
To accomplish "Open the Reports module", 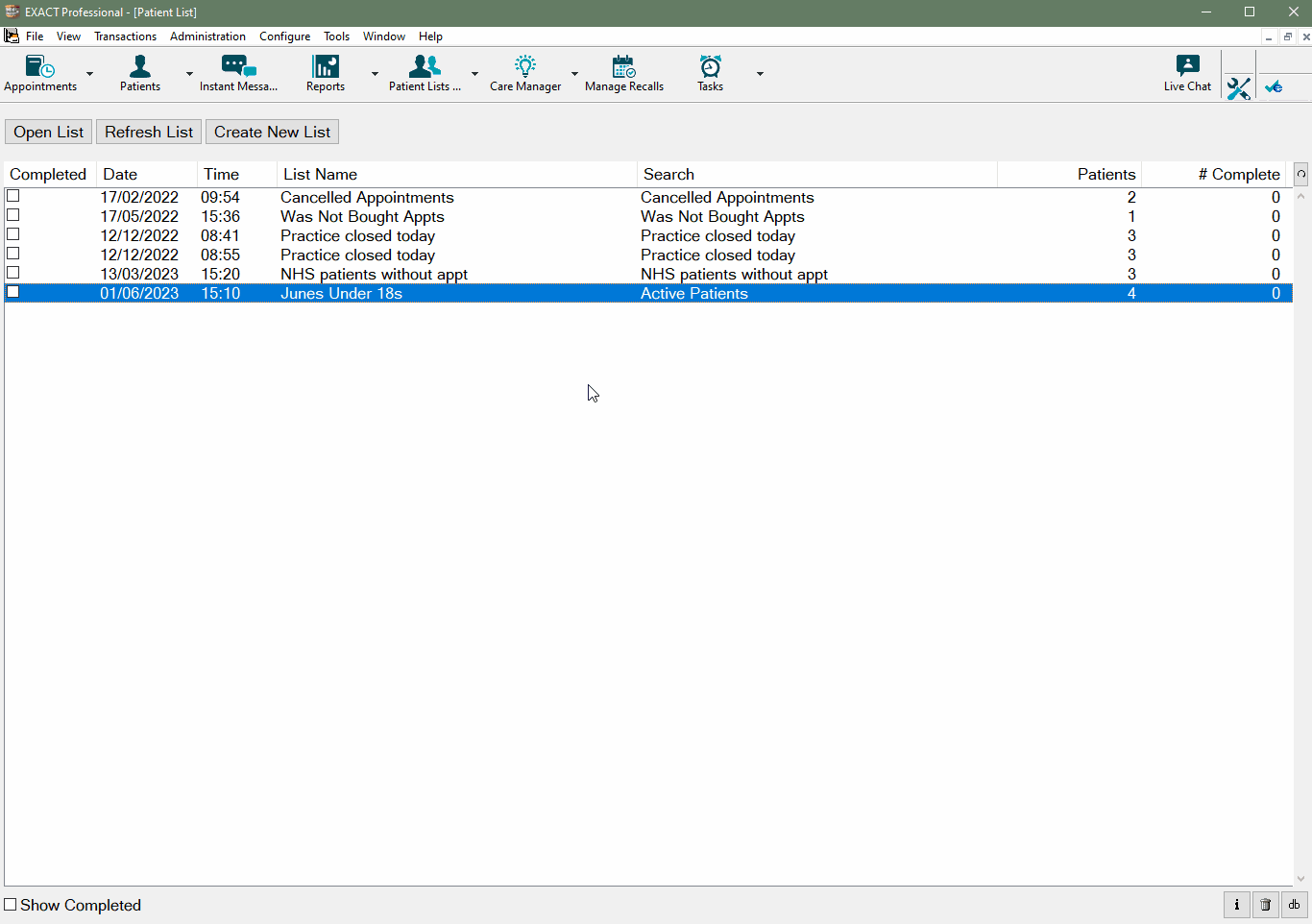I will click(x=325, y=69).
